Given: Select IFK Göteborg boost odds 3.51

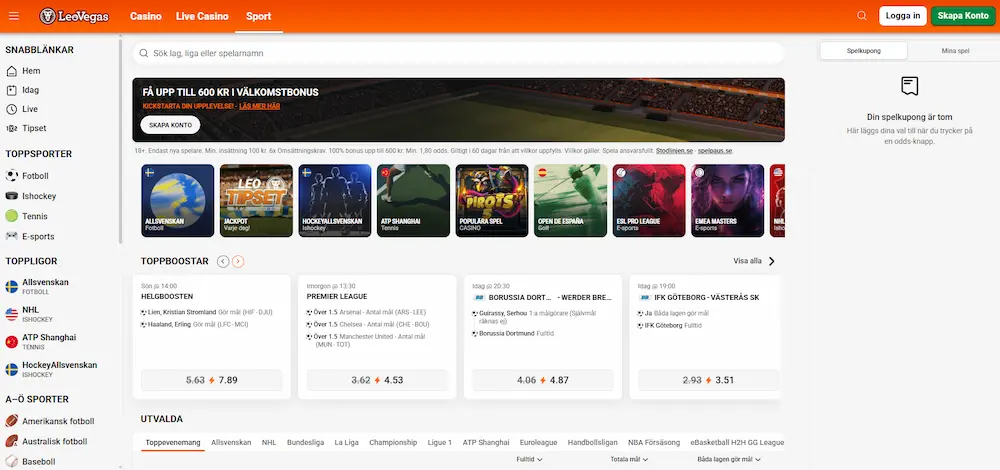Looking at the screenshot, I should tap(709, 380).
